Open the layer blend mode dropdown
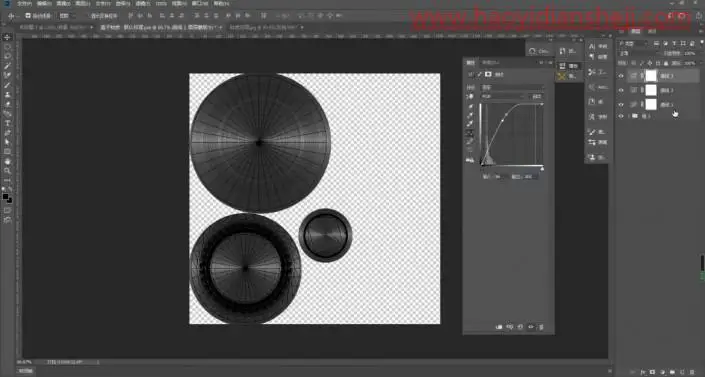Image resolution: width=705 pixels, height=377 pixels. [638, 53]
